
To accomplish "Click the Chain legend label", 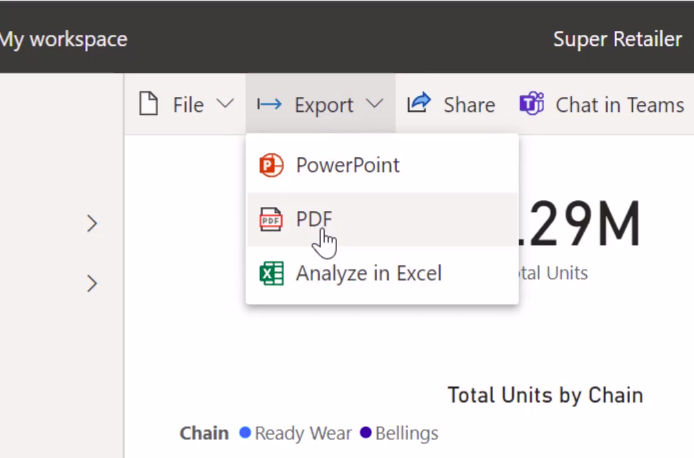I will [204, 433].
